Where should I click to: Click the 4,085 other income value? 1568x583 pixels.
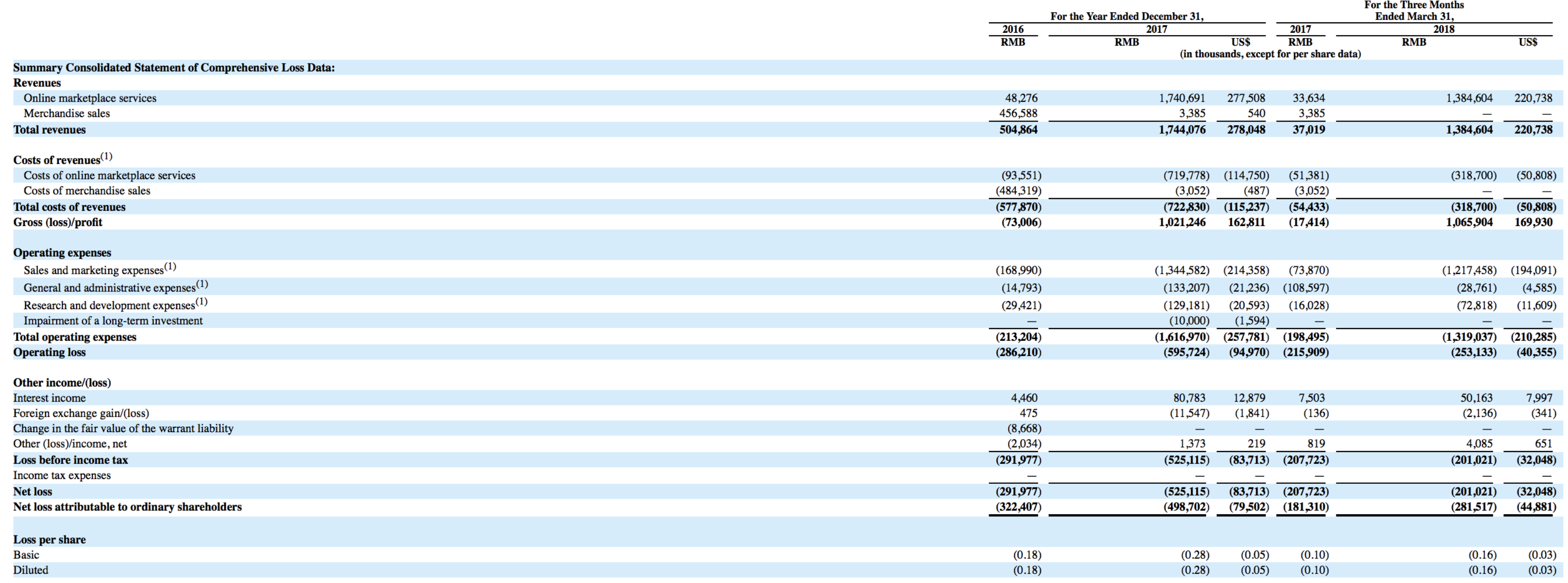[x=1479, y=443]
